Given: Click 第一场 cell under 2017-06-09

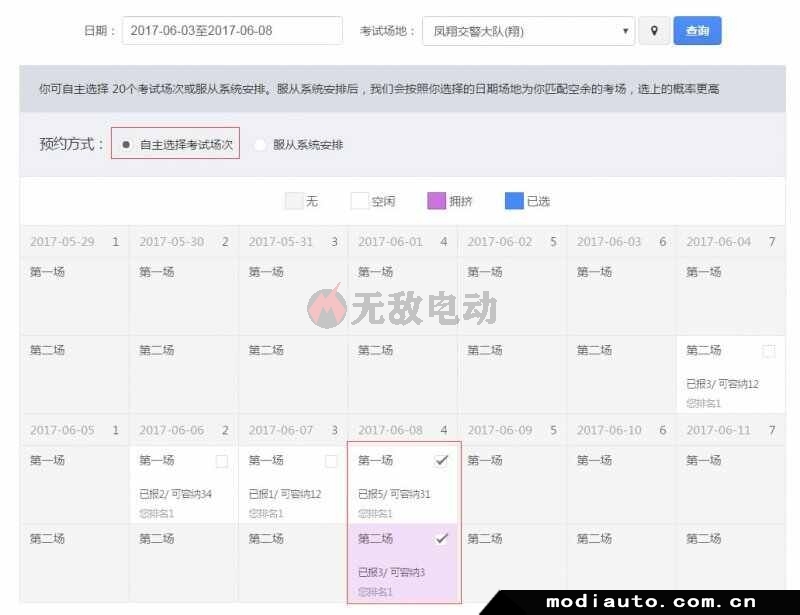Looking at the screenshot, I should [x=512, y=484].
